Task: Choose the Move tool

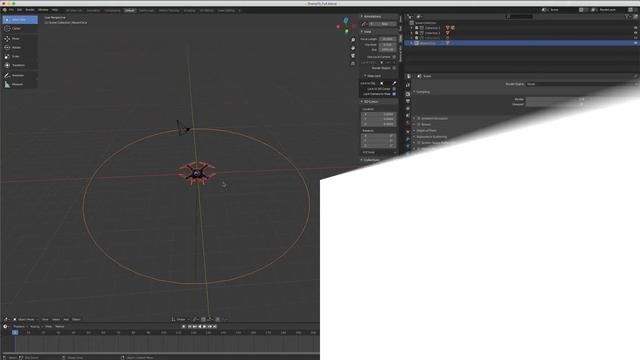Action: [20, 38]
